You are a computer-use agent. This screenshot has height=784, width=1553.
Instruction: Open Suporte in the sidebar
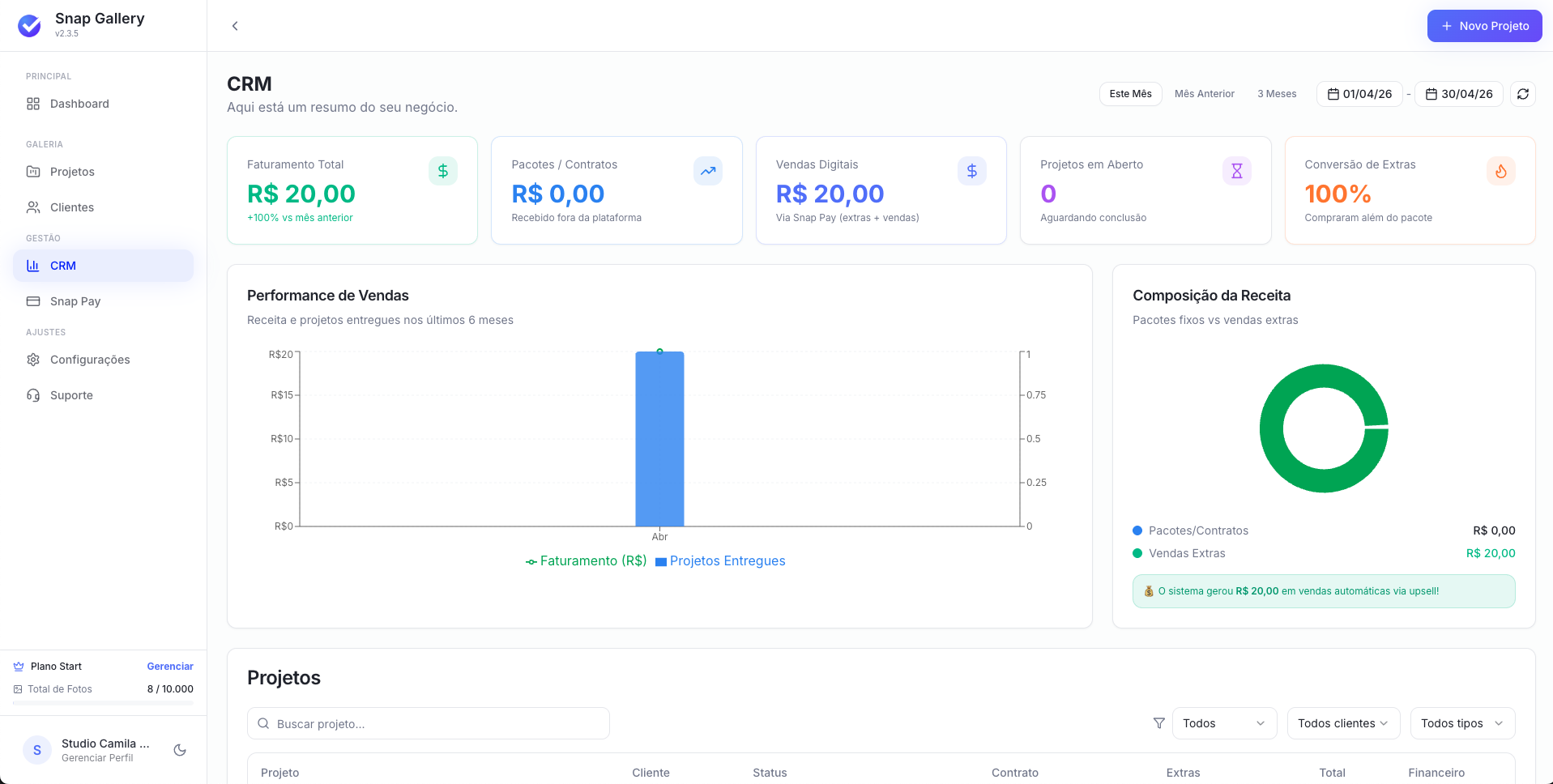[103, 395]
